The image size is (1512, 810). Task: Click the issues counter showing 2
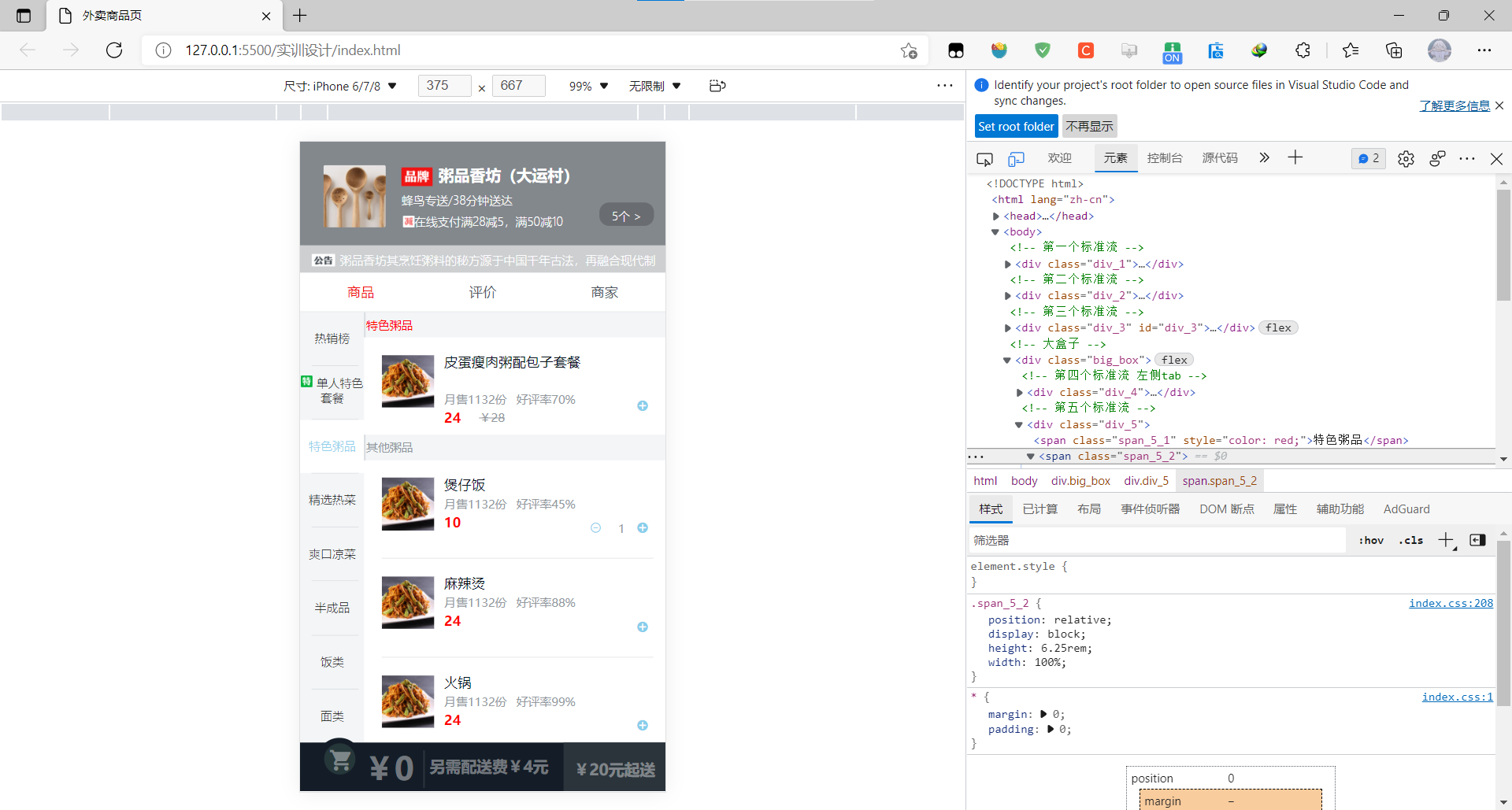coord(1368,158)
